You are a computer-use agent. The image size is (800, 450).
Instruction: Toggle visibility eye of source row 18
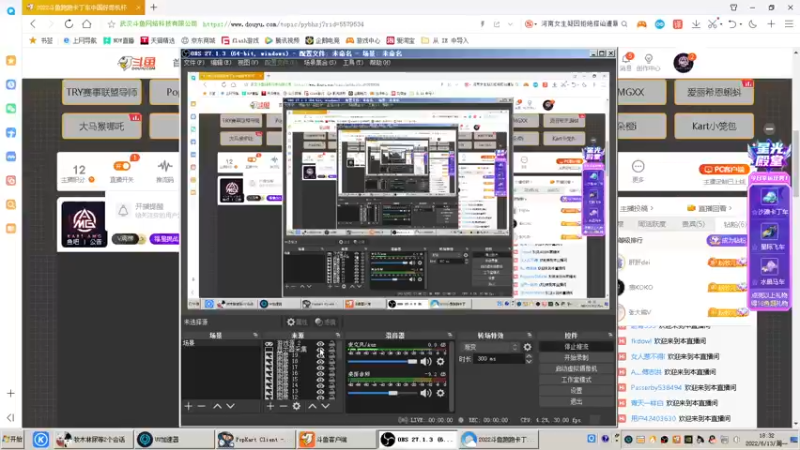point(320,362)
